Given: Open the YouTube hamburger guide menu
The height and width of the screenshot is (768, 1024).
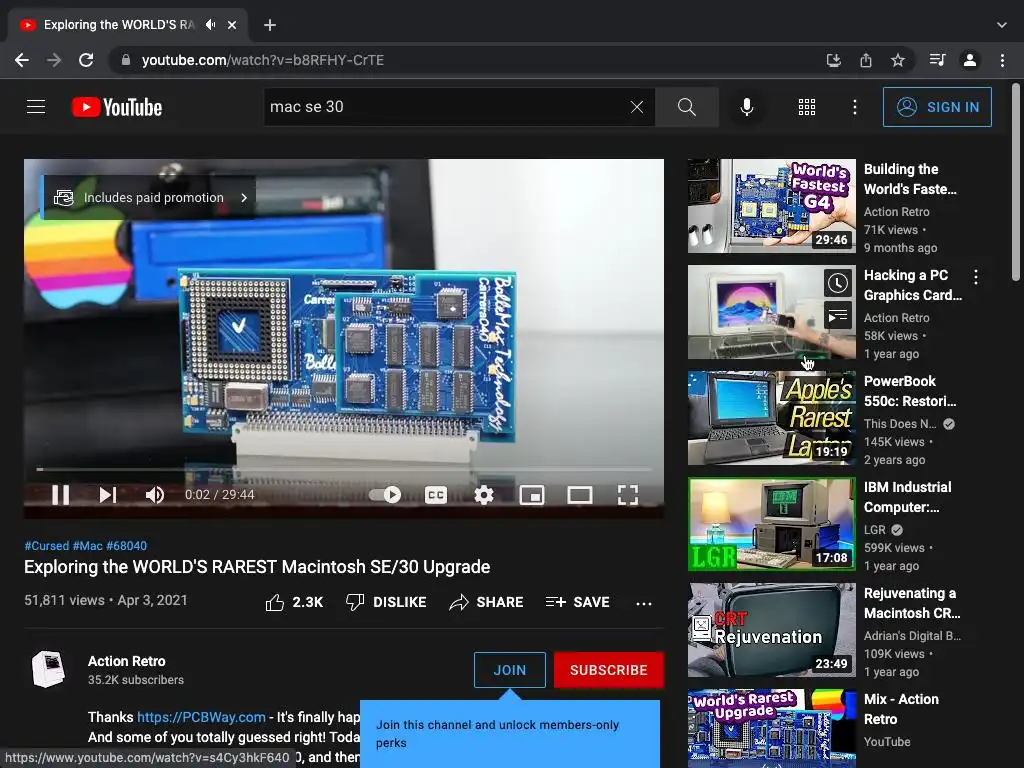Looking at the screenshot, I should point(36,106).
